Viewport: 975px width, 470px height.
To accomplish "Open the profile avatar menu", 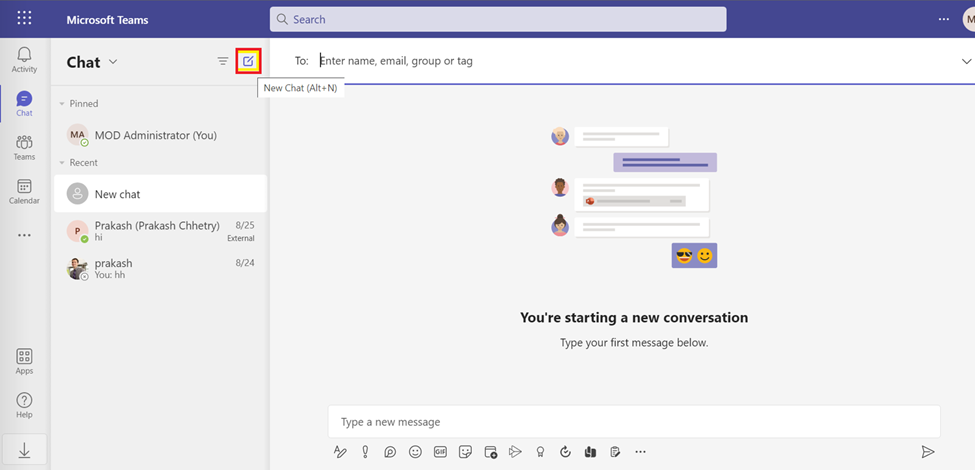I will [x=969, y=19].
